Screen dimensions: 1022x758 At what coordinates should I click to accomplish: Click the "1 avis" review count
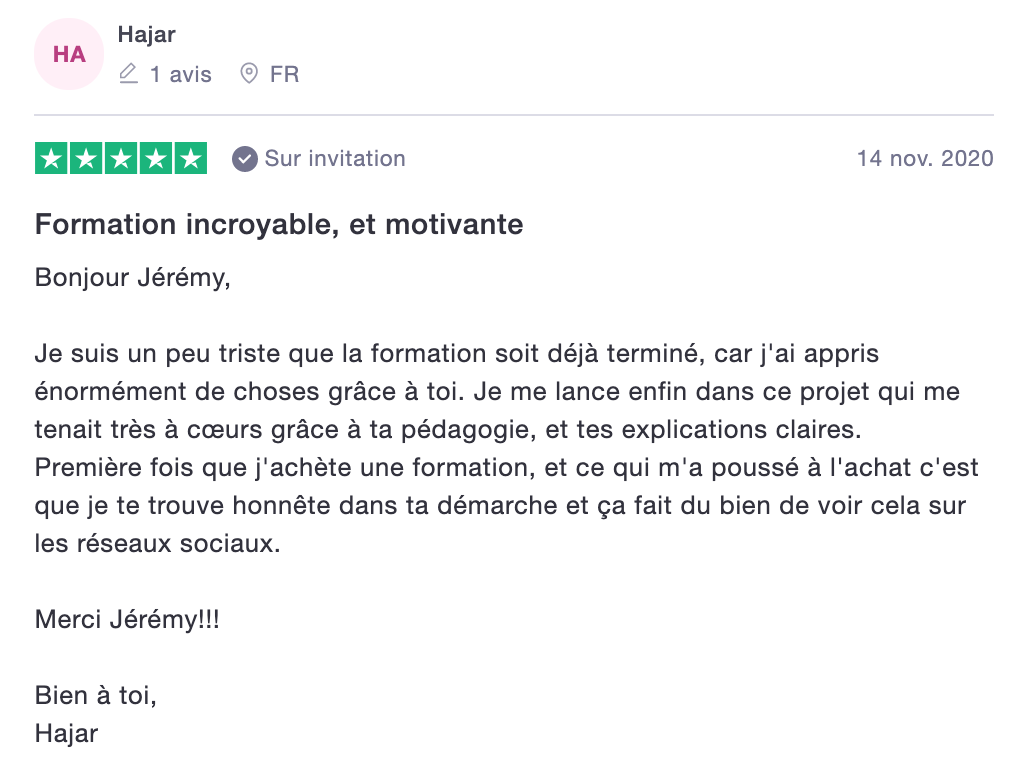tap(180, 74)
